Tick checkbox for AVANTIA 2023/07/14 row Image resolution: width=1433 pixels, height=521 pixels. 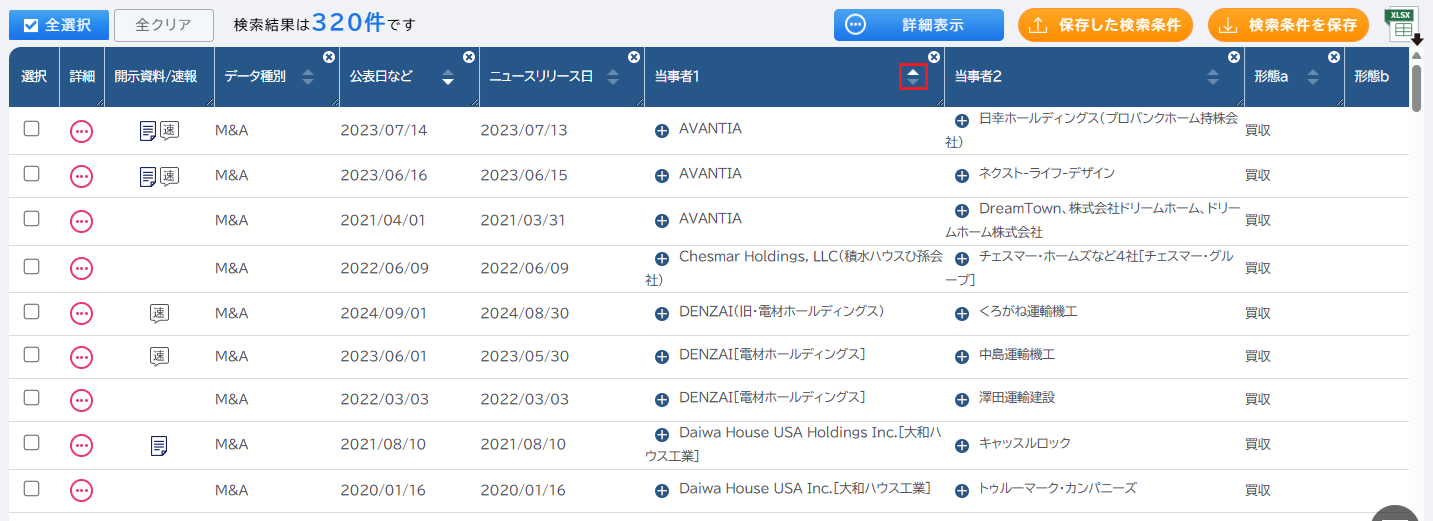[x=31, y=129]
